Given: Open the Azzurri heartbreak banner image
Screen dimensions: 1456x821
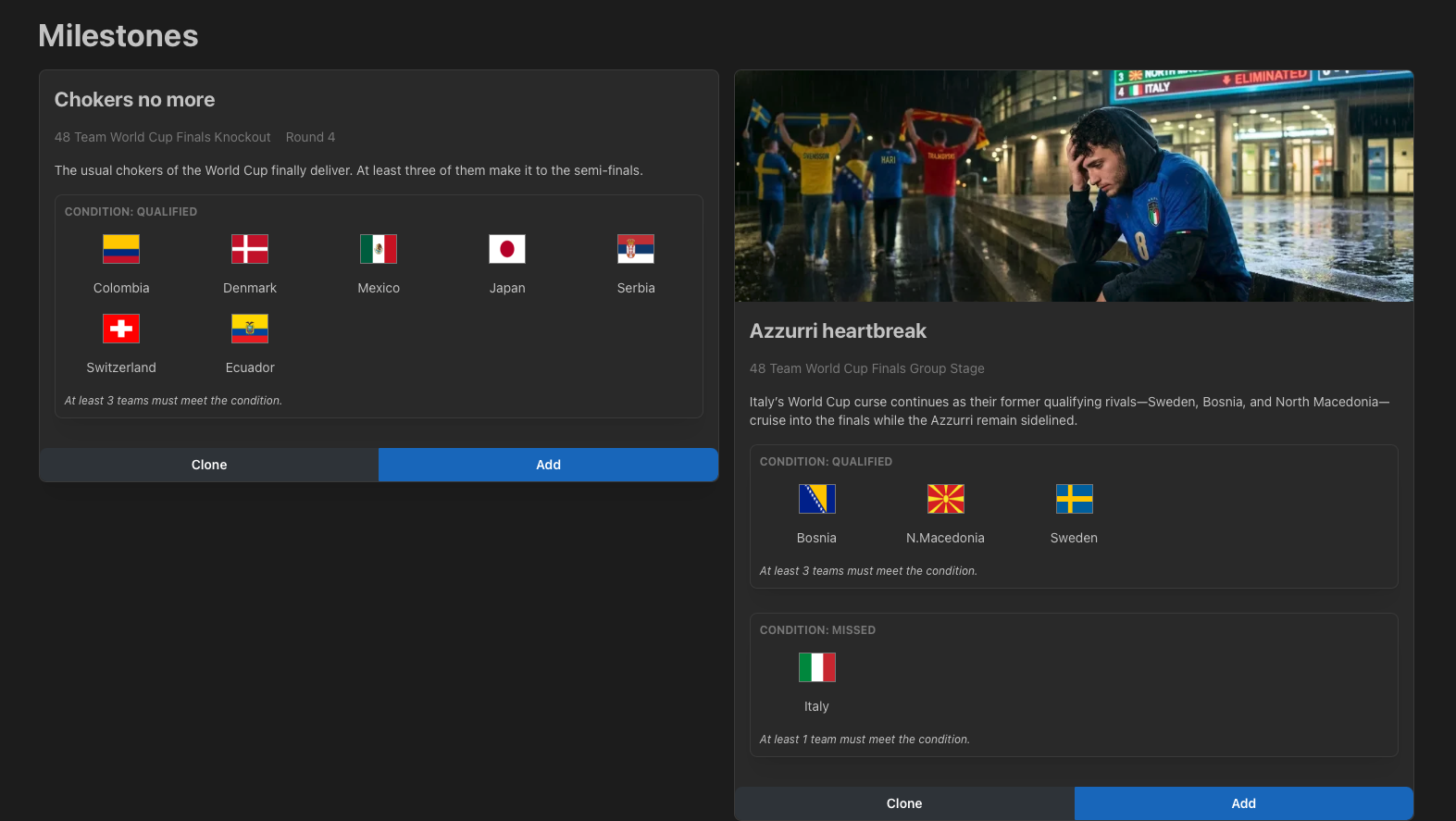Looking at the screenshot, I should pos(1074,186).
